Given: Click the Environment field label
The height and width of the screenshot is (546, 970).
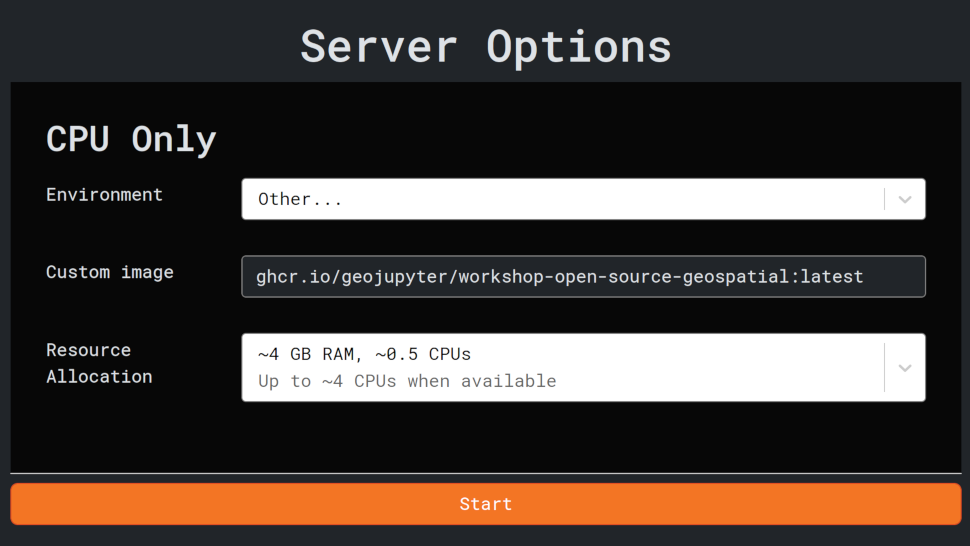Looking at the screenshot, I should point(104,195).
